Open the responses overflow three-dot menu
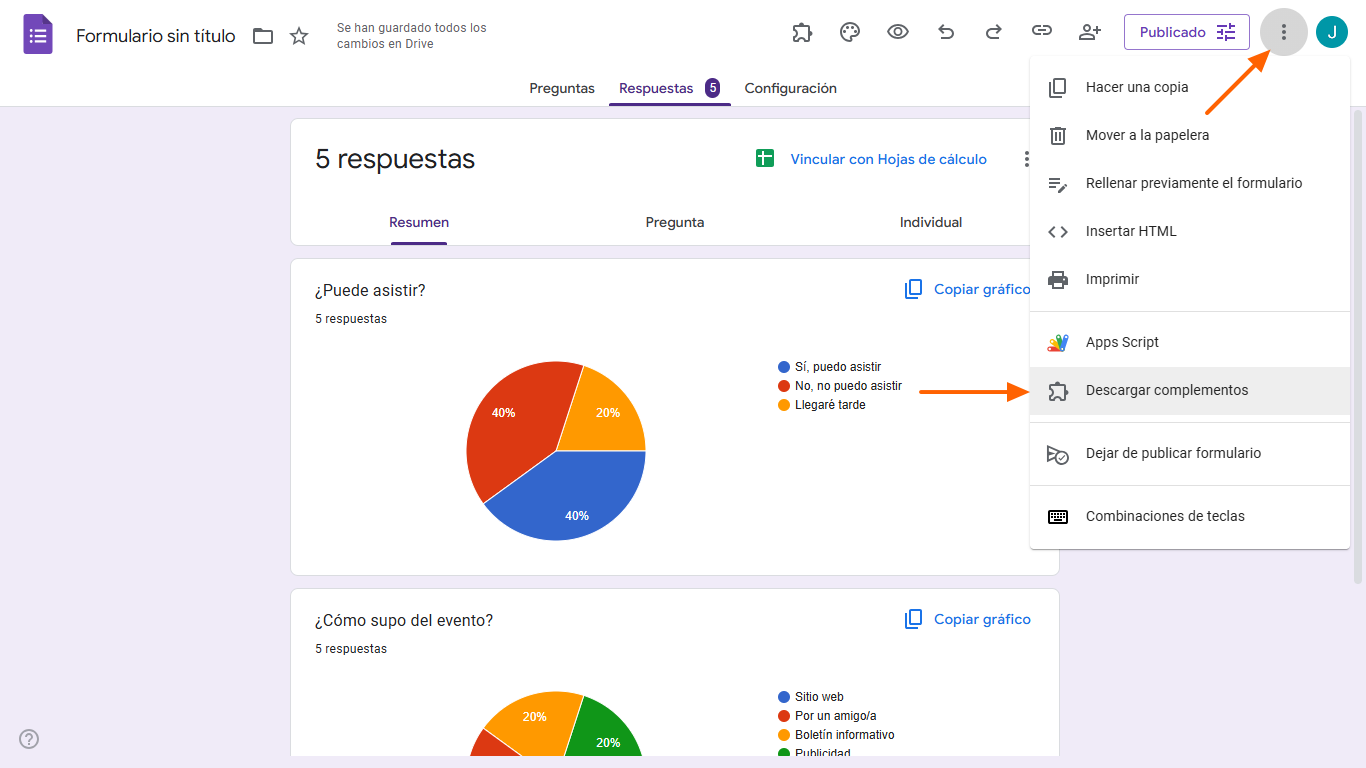1366x768 pixels. pos(1027,158)
